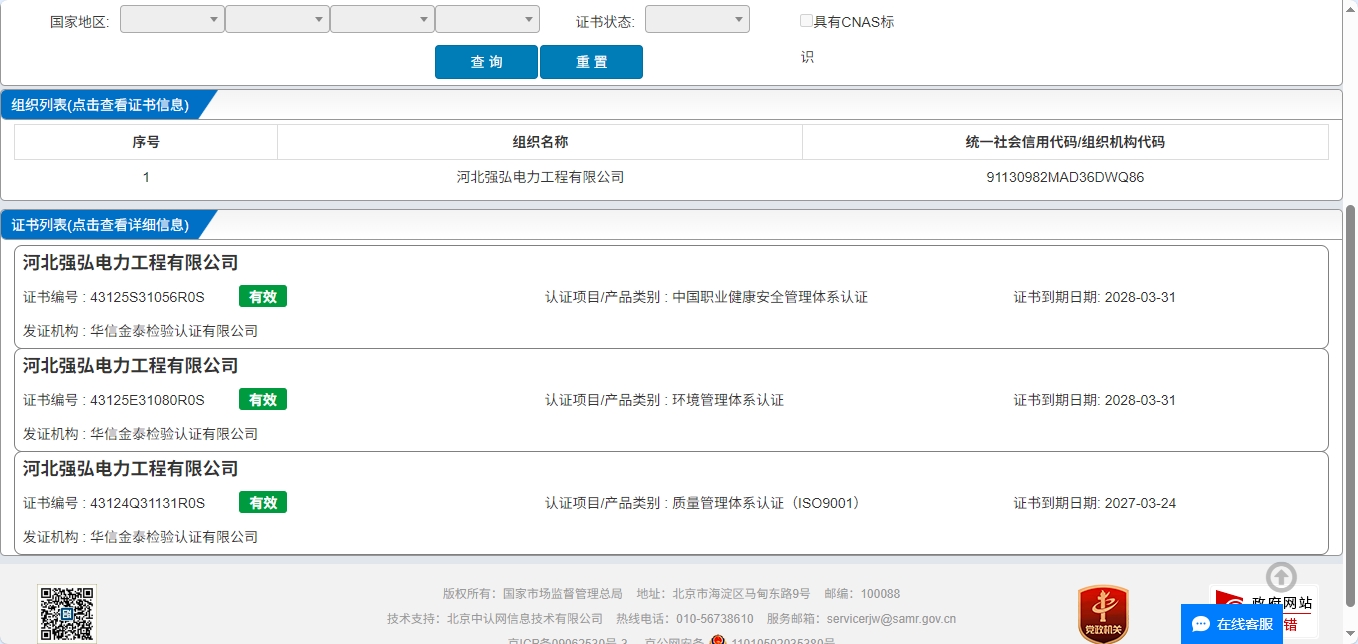Select the 组织列表 section header tab

(100, 105)
